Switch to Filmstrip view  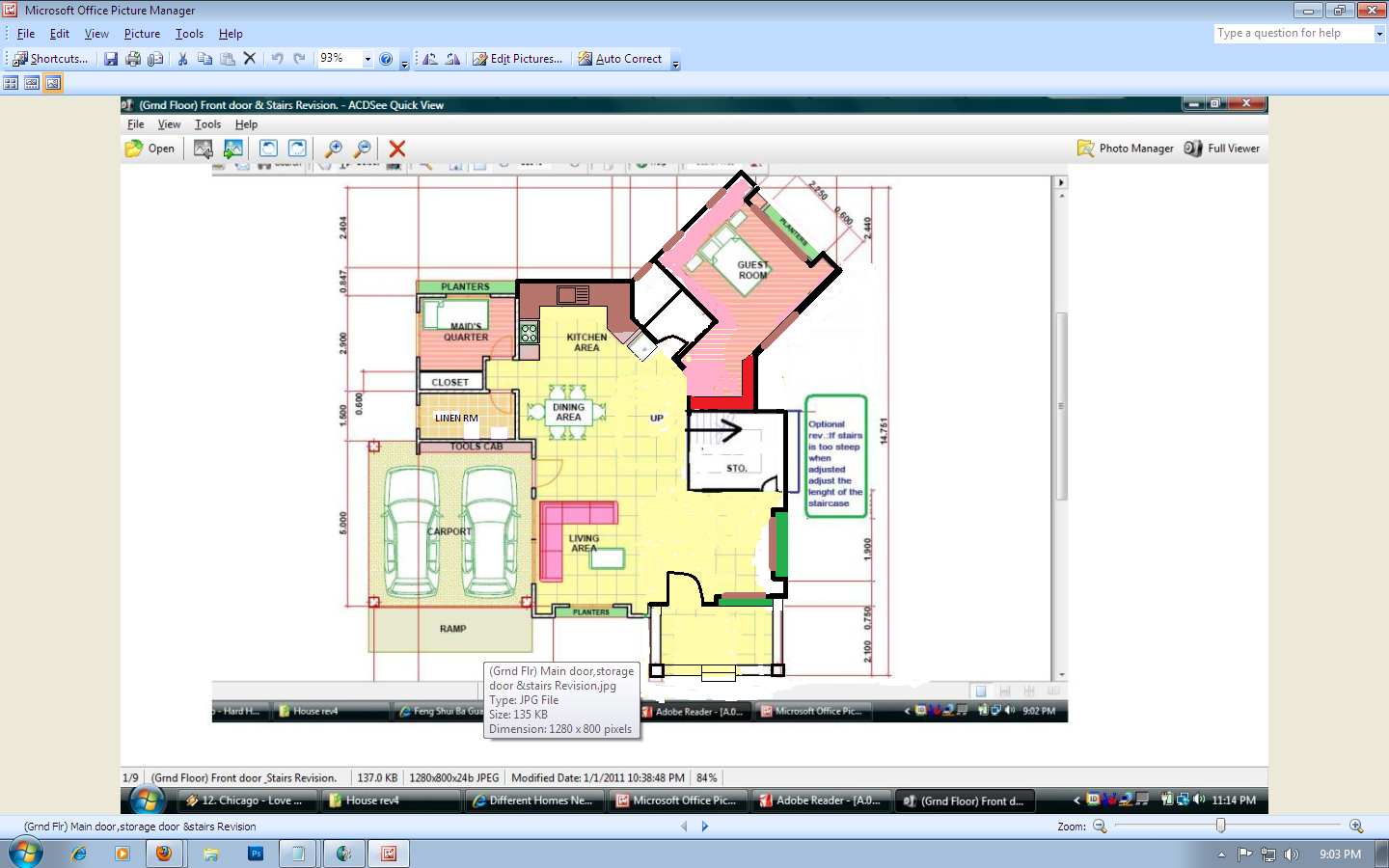point(32,83)
